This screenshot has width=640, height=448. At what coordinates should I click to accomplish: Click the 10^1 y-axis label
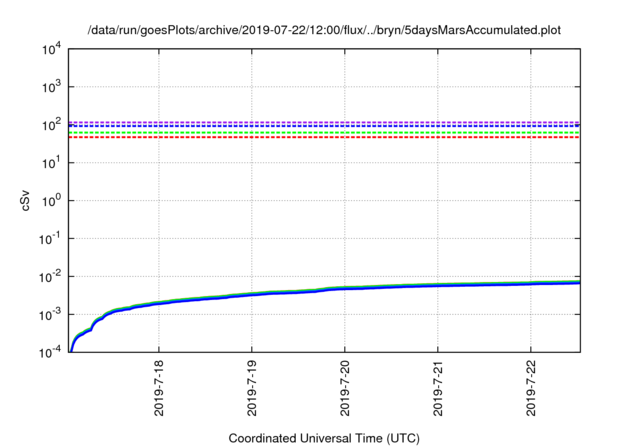(x=51, y=162)
